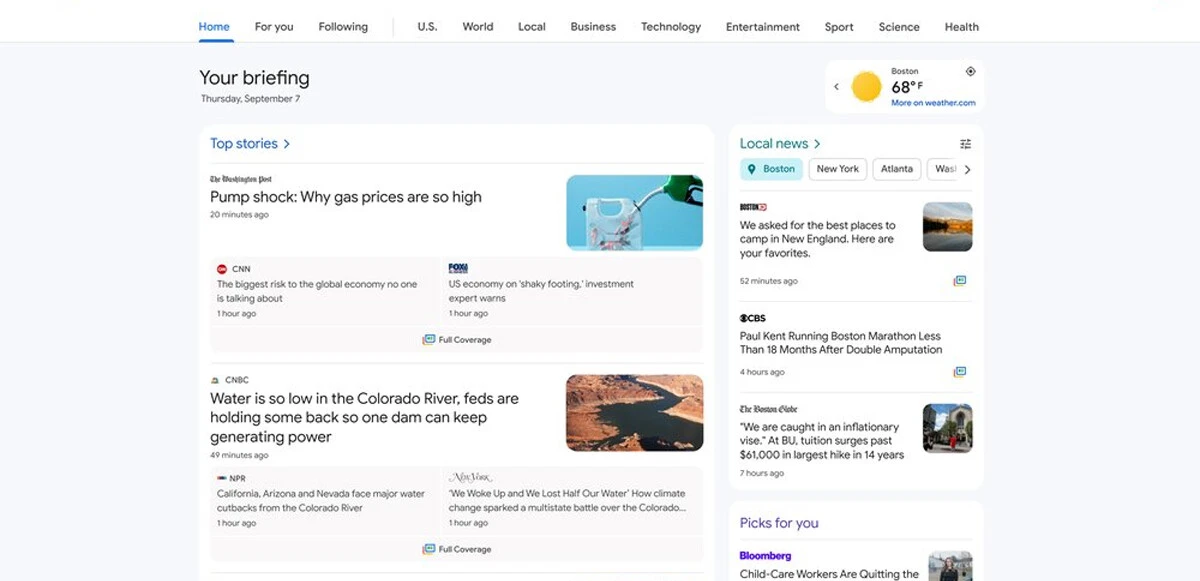The width and height of the screenshot is (1200, 581).
Task: Open Full Coverage for Colorado River story
Action: pos(457,549)
